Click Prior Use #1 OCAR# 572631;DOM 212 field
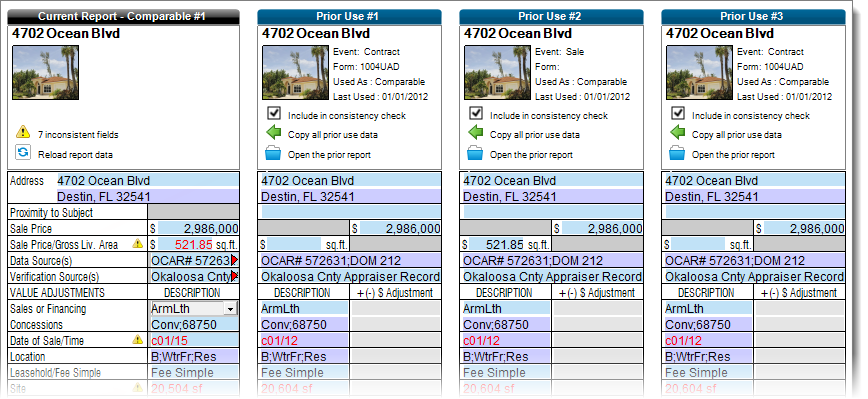Viewport: 868px width, 399px height. [349, 260]
